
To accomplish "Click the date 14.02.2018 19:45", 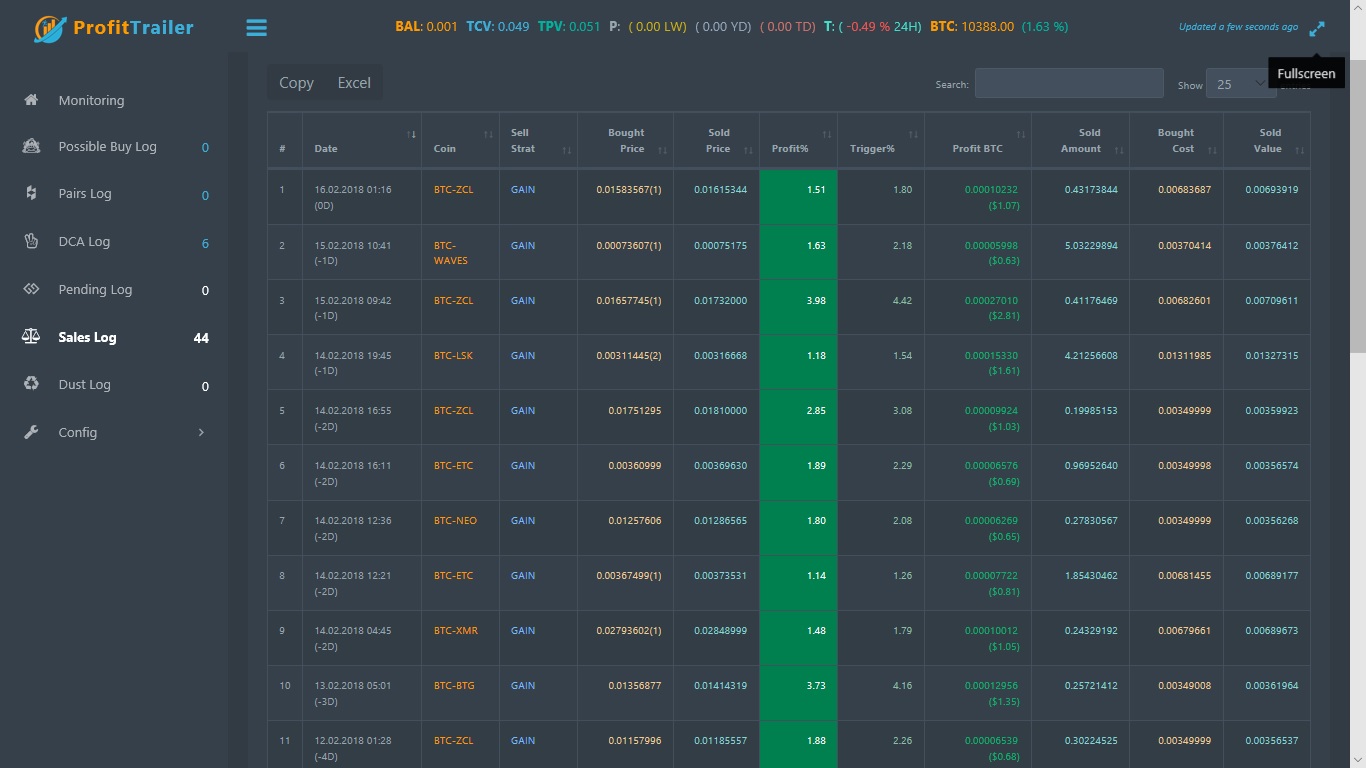I will coord(353,356).
